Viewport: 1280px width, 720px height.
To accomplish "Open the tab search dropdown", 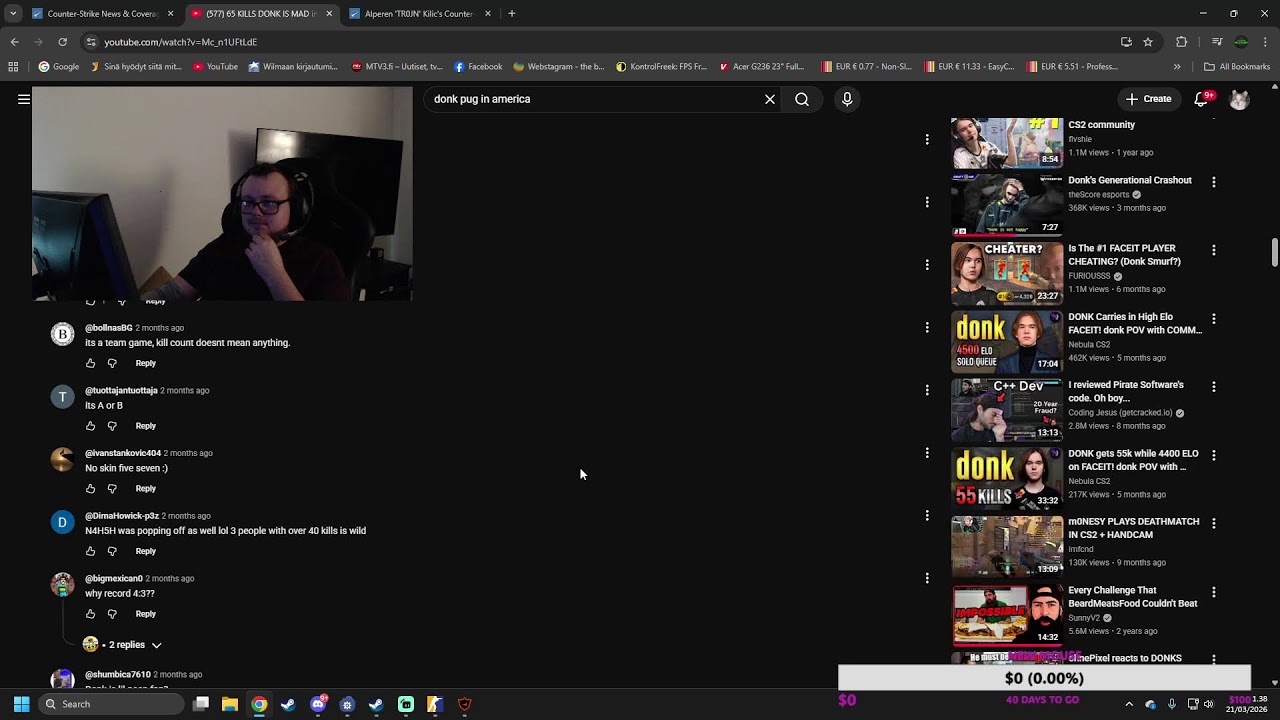I will coord(13,14).
